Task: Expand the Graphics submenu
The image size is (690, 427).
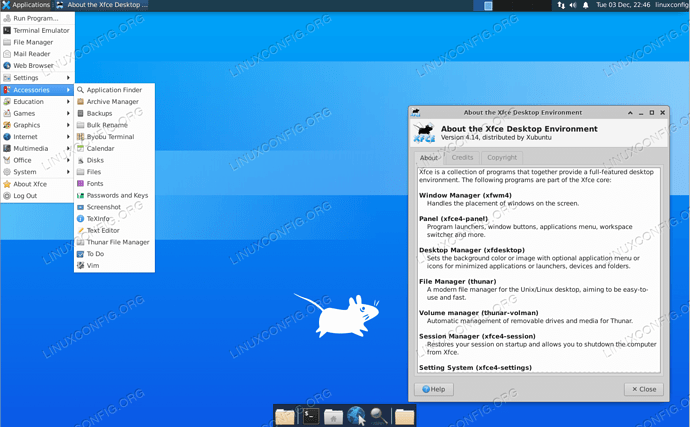Action: pos(37,125)
